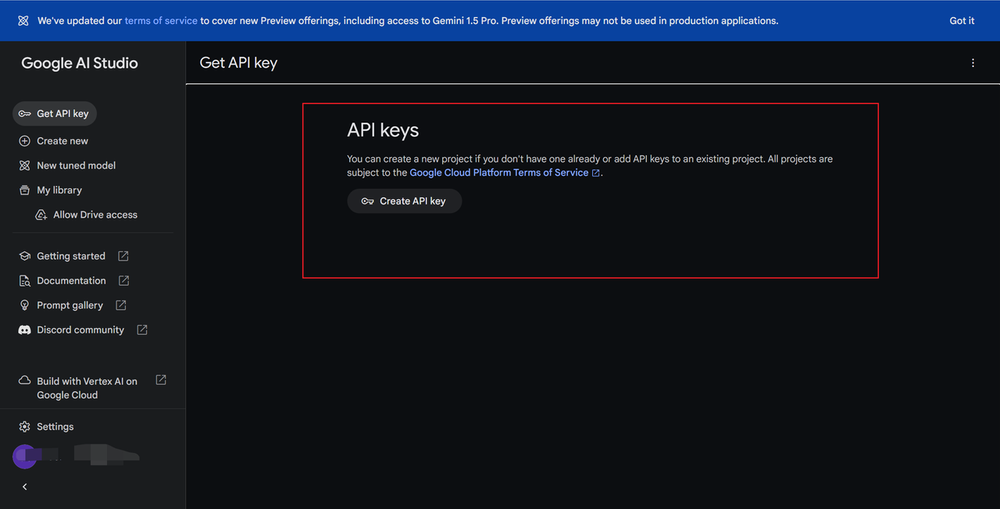Open the terms of service link in banner

(x=161, y=21)
